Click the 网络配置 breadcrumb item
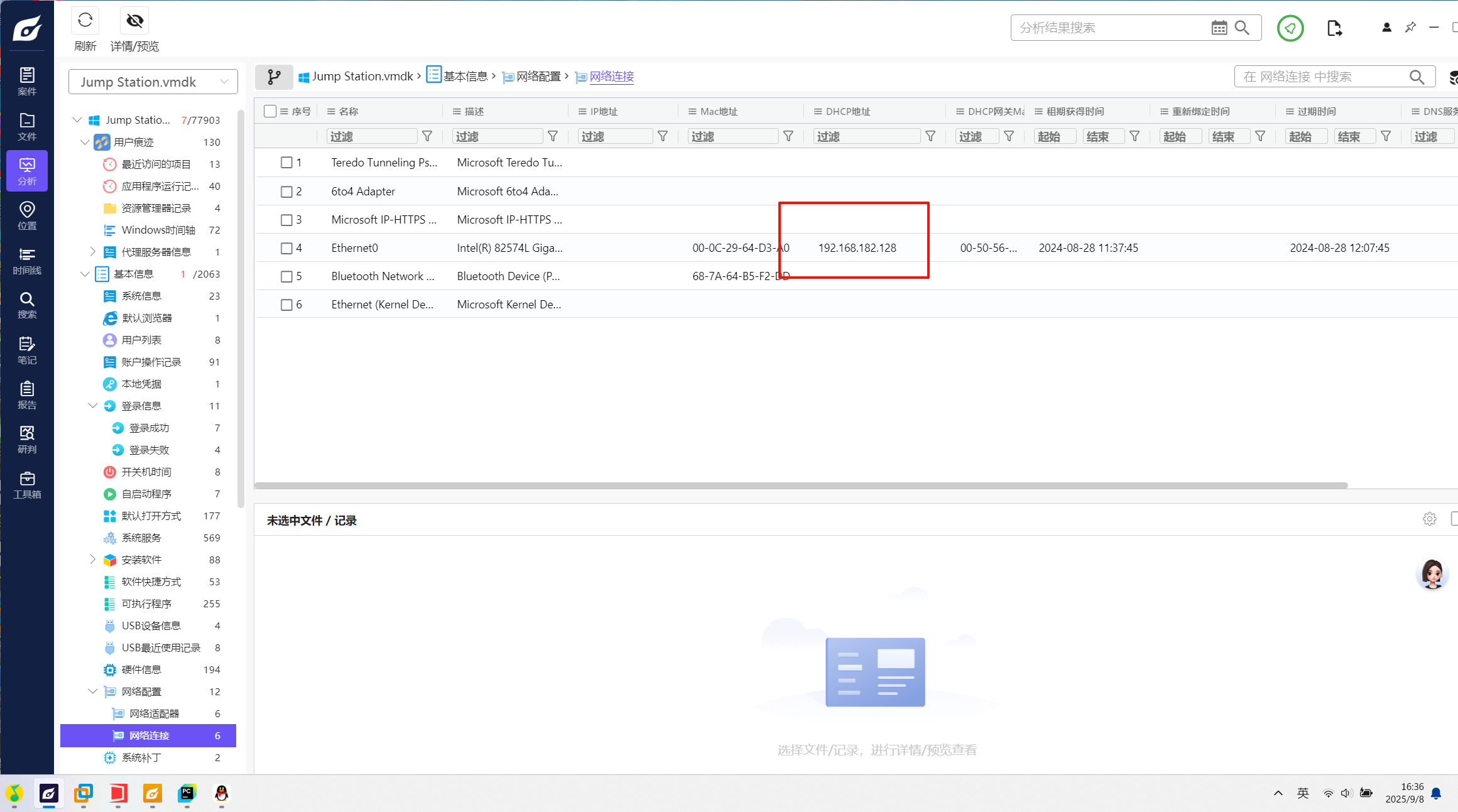Image resolution: width=1458 pixels, height=812 pixels. 538,77
